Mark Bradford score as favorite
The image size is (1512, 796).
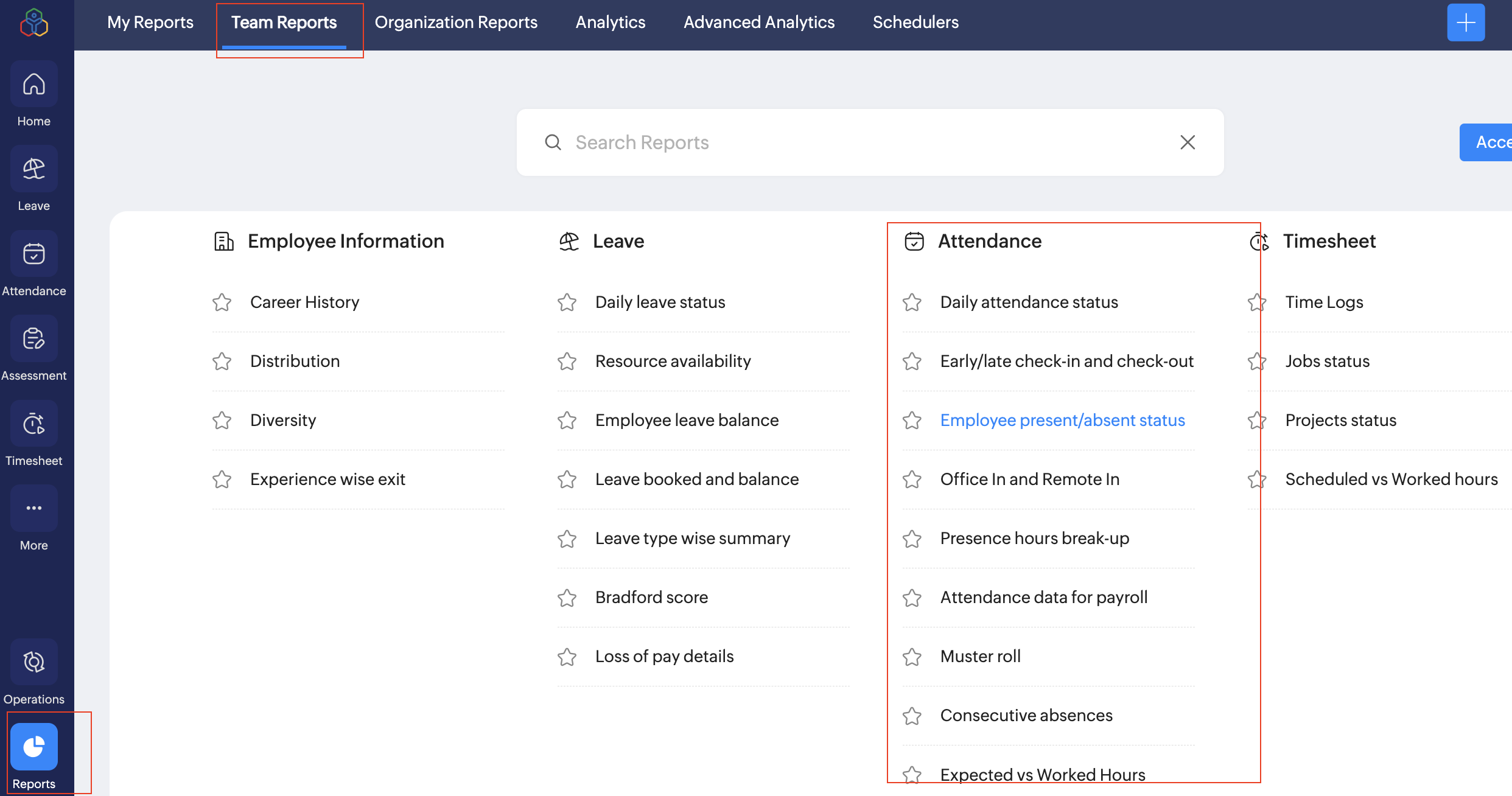point(567,598)
